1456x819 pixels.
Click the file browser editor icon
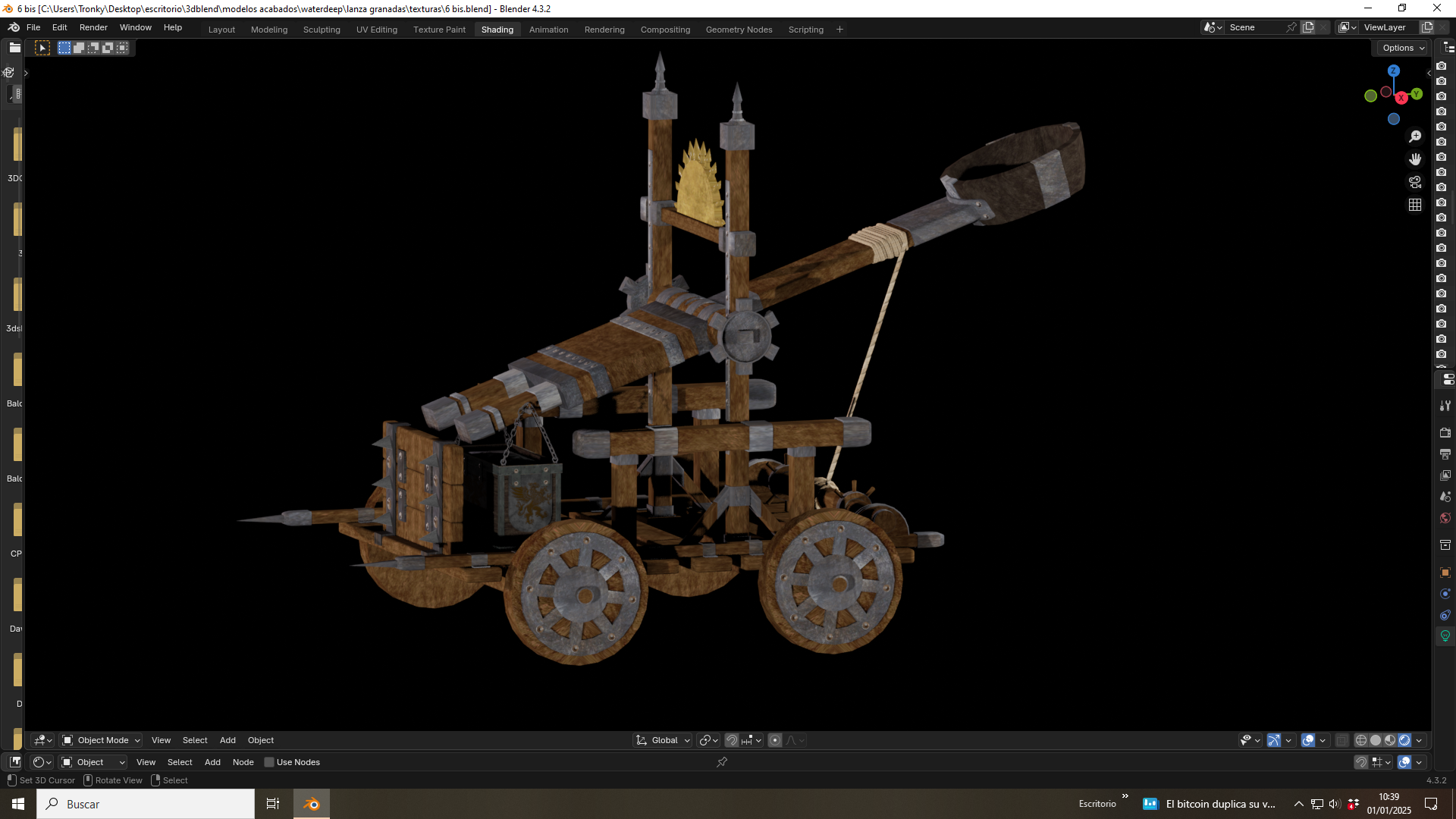coord(14,48)
